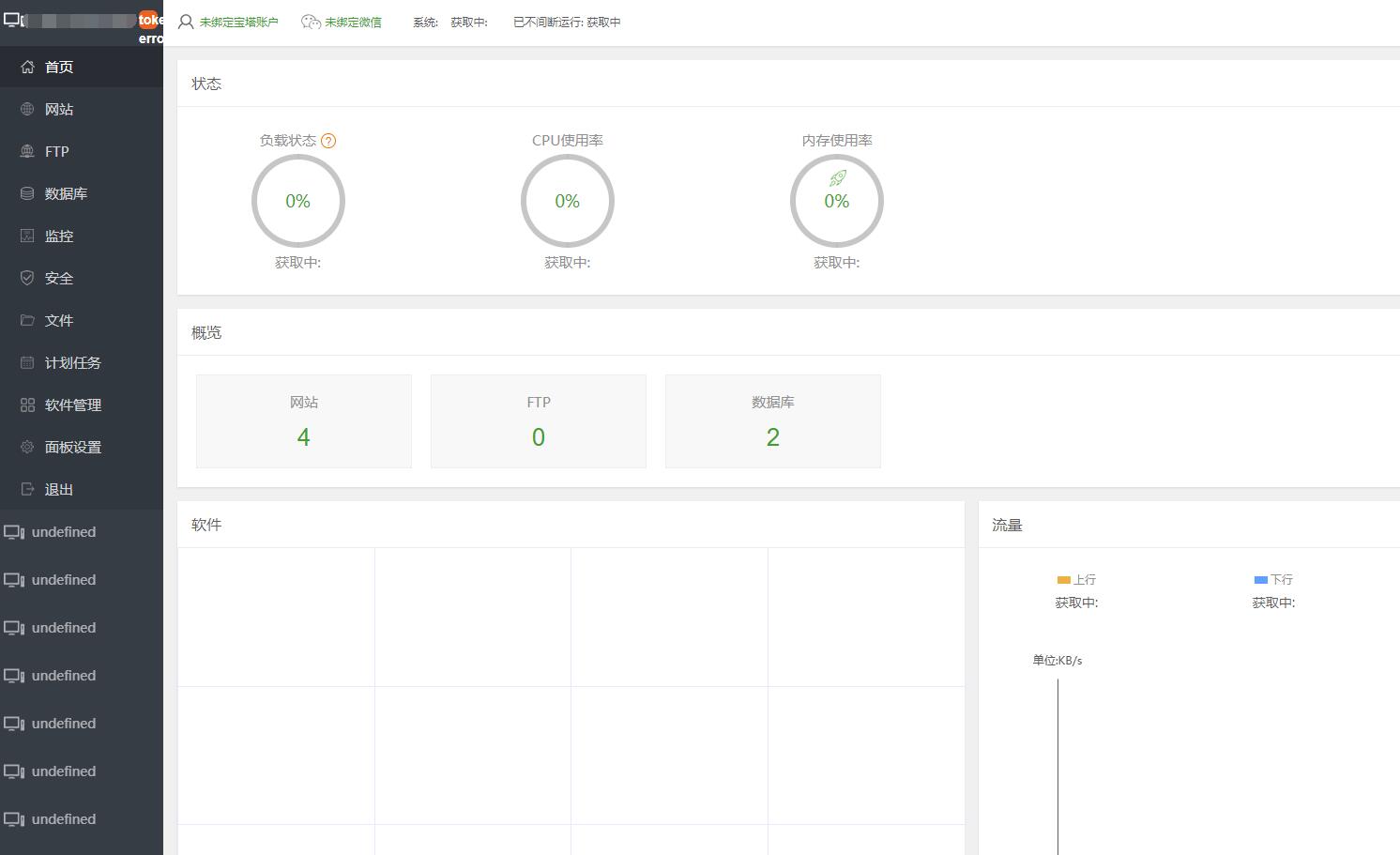Click the question mark beside 负载状态
1400x855 pixels.
click(x=328, y=141)
